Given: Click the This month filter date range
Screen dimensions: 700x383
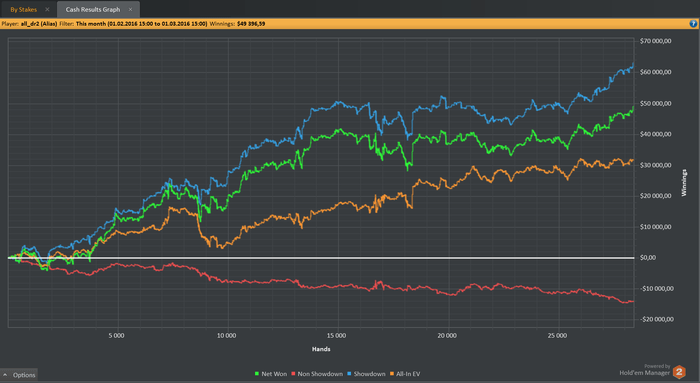Looking at the screenshot, I should click(142, 24).
